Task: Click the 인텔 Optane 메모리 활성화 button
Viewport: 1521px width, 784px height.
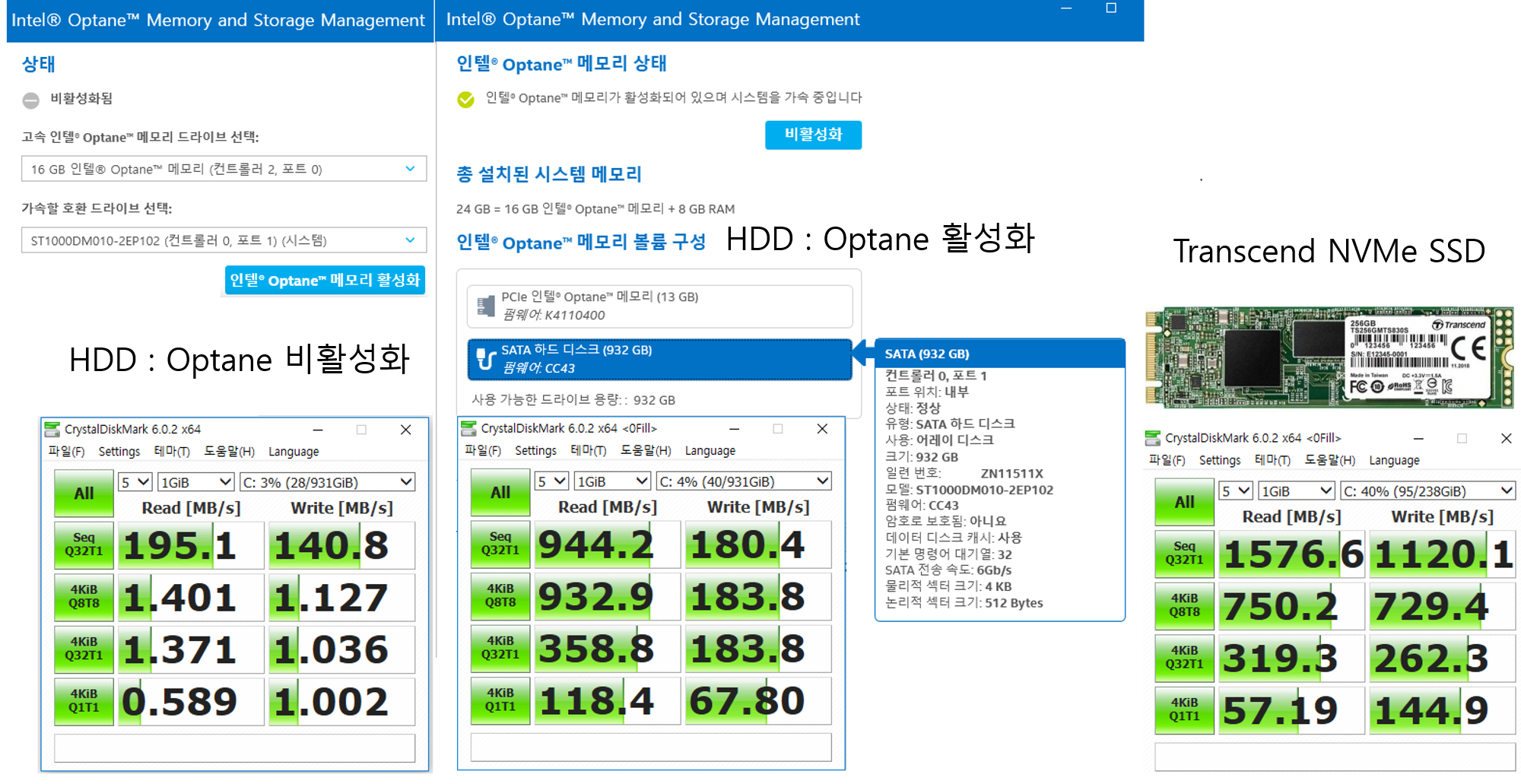Action: click(325, 280)
